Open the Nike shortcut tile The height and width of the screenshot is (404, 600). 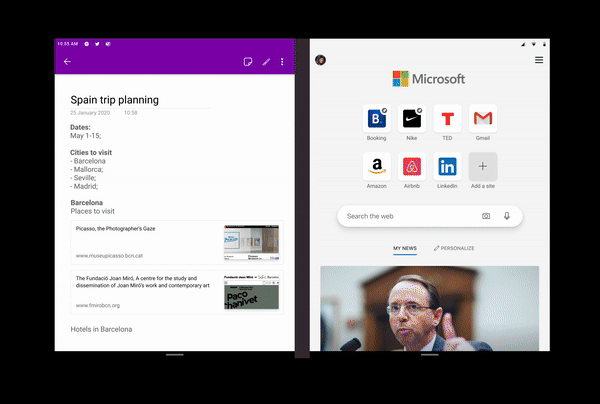pos(412,119)
